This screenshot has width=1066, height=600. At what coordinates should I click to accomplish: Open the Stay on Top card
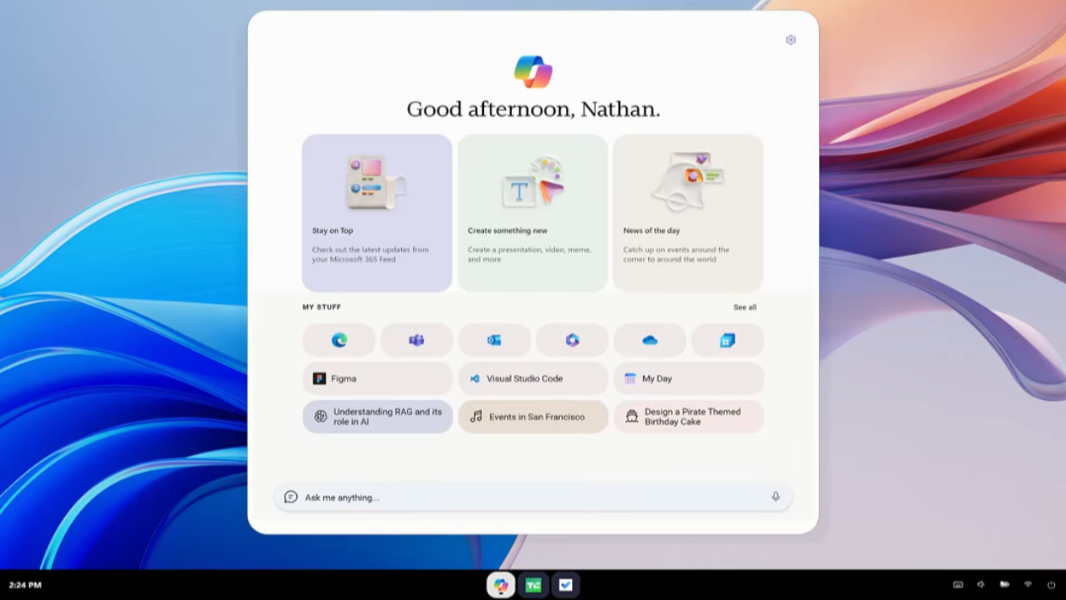(x=377, y=213)
